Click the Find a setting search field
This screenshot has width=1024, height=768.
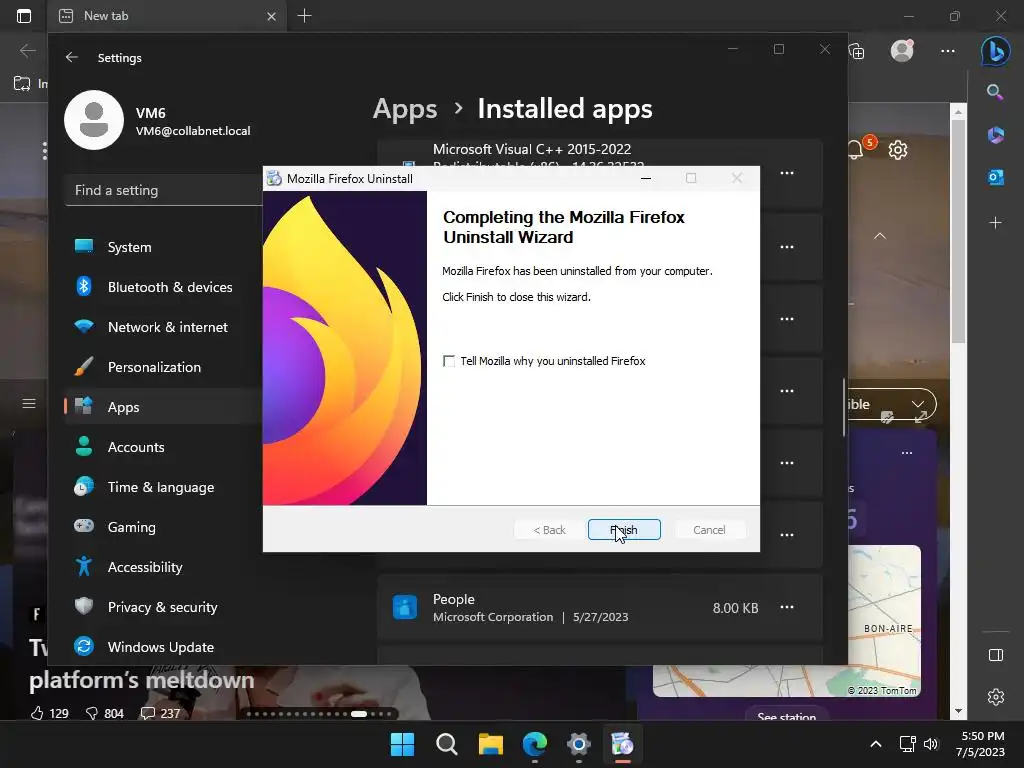pos(164,190)
